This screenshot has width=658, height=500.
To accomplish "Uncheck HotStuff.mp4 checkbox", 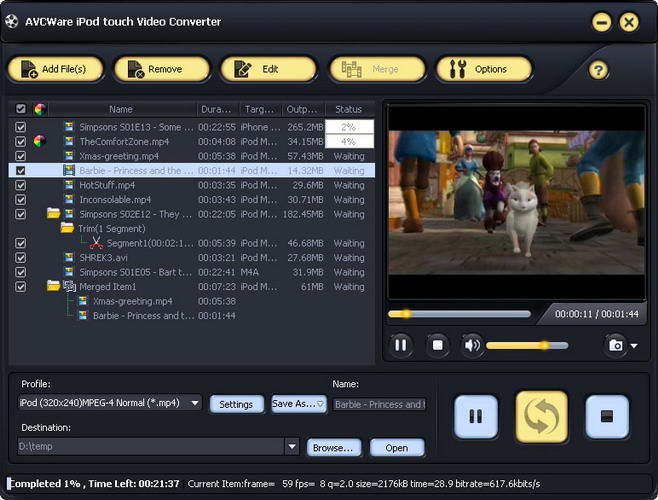I will [21, 185].
